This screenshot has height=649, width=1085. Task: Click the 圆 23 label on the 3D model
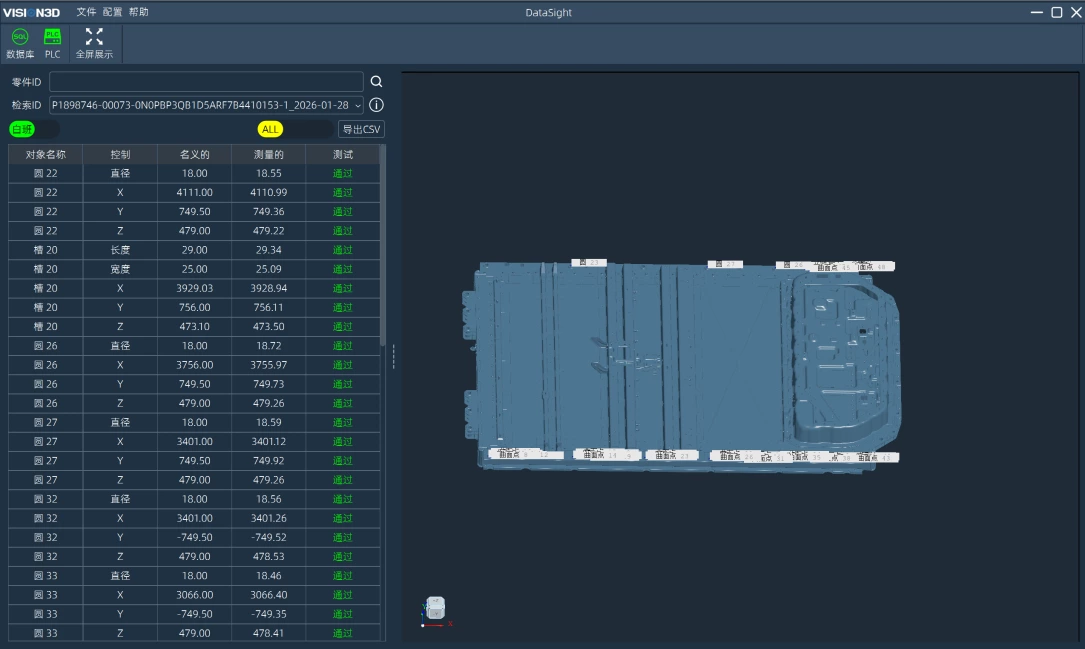point(590,263)
